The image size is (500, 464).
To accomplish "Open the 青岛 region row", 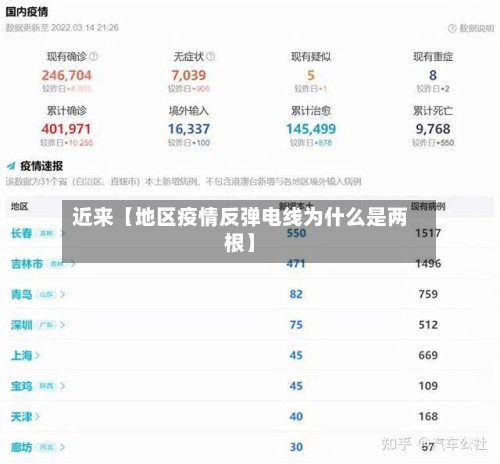I will [x=250, y=294].
